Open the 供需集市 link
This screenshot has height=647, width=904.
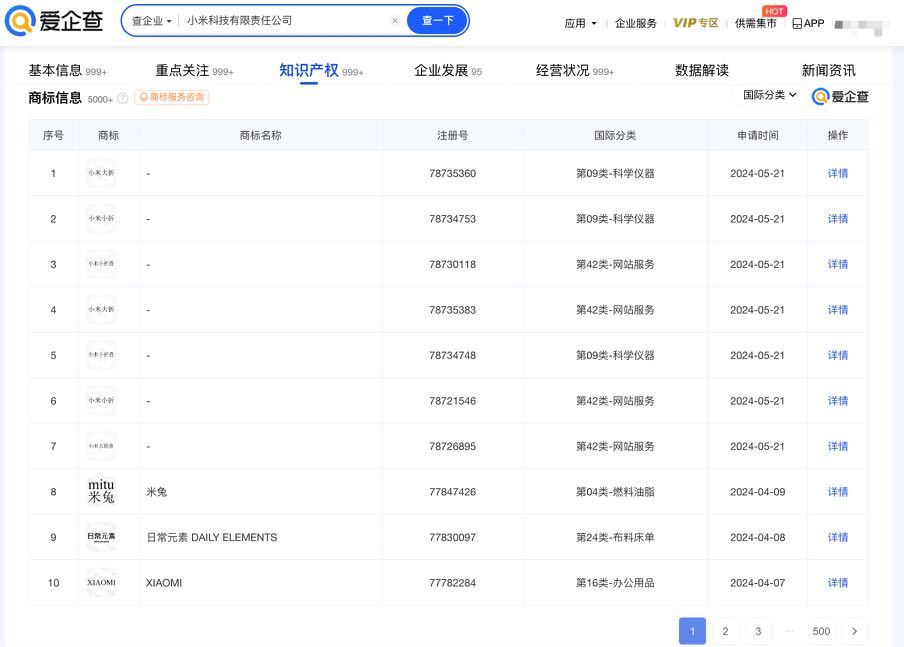point(756,23)
